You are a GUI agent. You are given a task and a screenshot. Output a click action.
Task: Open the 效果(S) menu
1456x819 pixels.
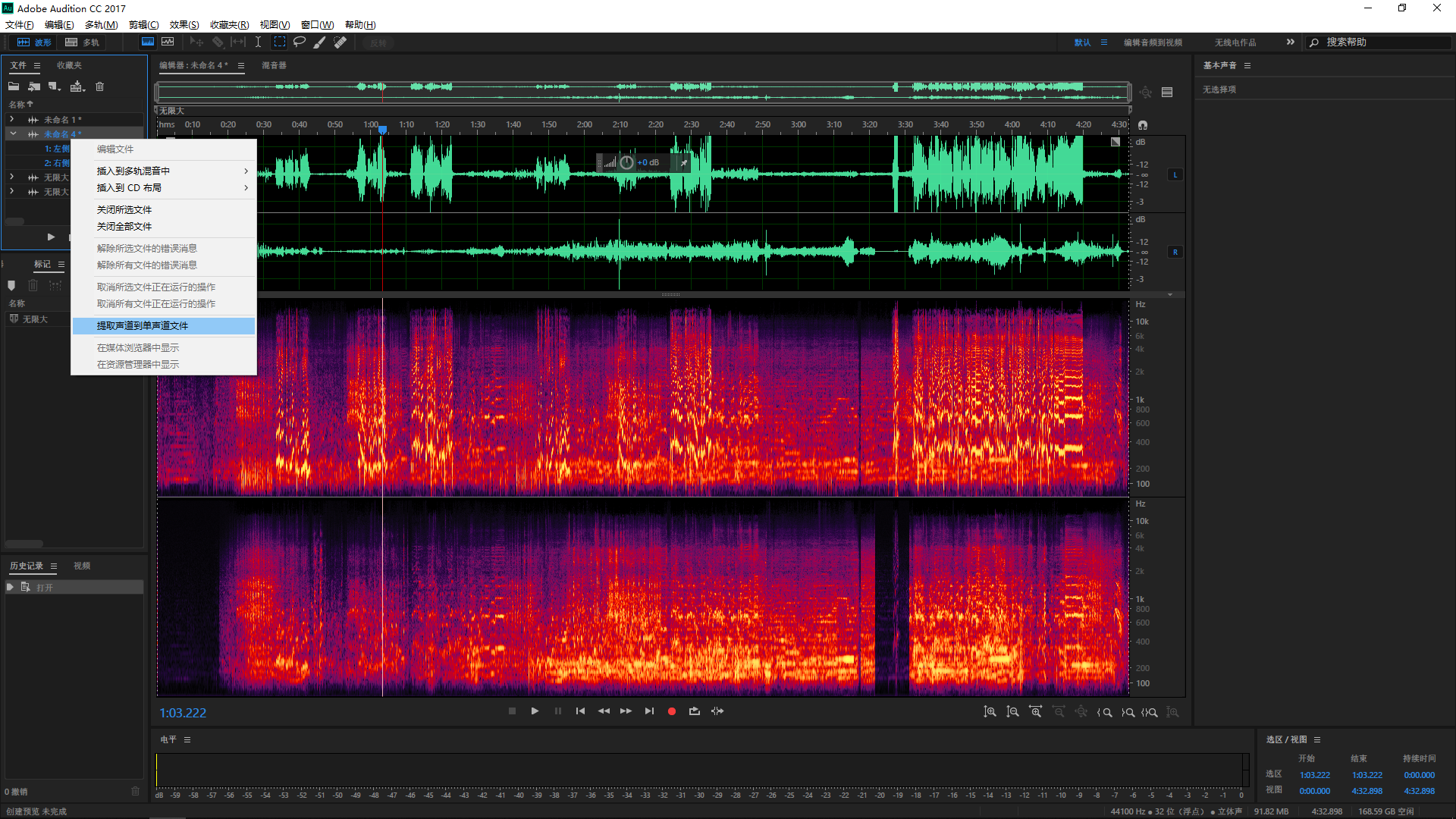click(x=184, y=25)
